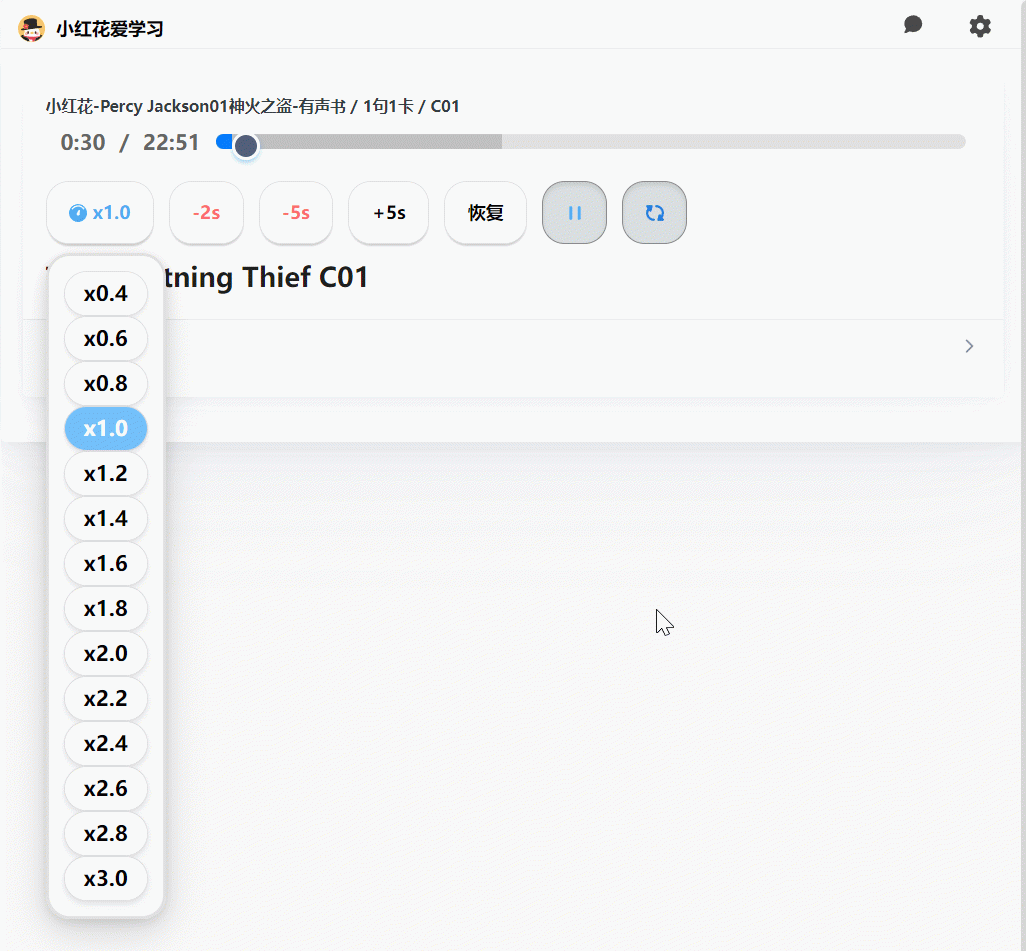Image resolution: width=1026 pixels, height=951 pixels.
Task: Choose the highlighted x1.0 speed option
Action: click(106, 429)
